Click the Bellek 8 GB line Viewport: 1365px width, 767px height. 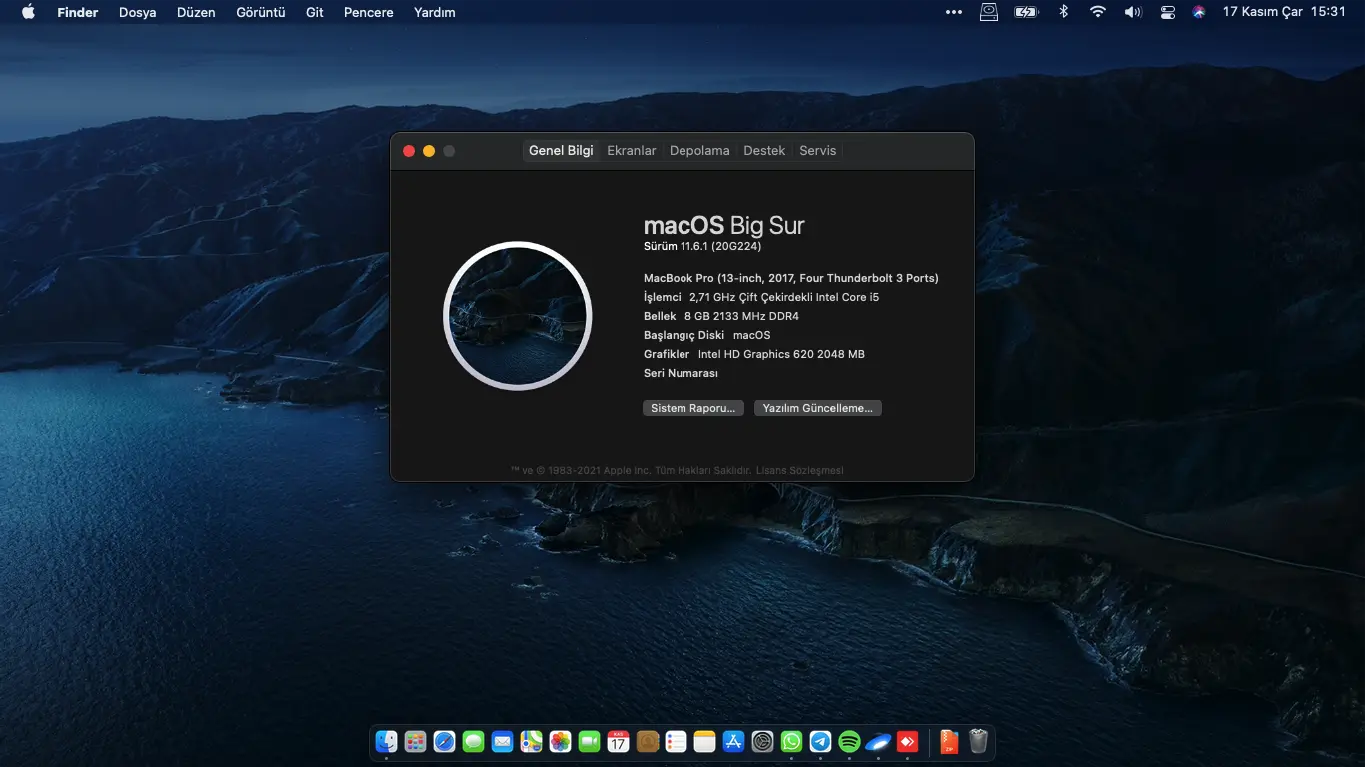(721, 316)
